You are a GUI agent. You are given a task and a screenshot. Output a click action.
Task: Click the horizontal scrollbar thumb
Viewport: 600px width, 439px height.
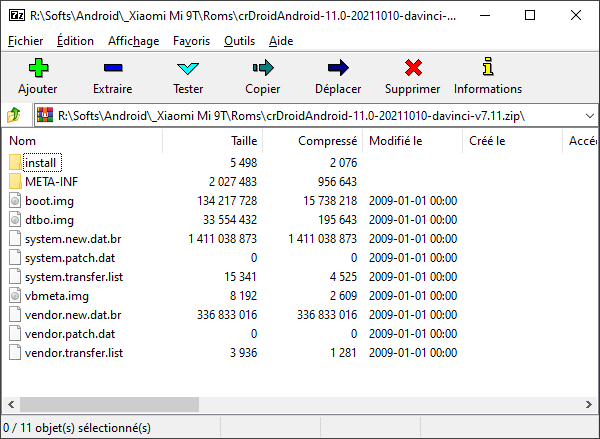coord(109,405)
